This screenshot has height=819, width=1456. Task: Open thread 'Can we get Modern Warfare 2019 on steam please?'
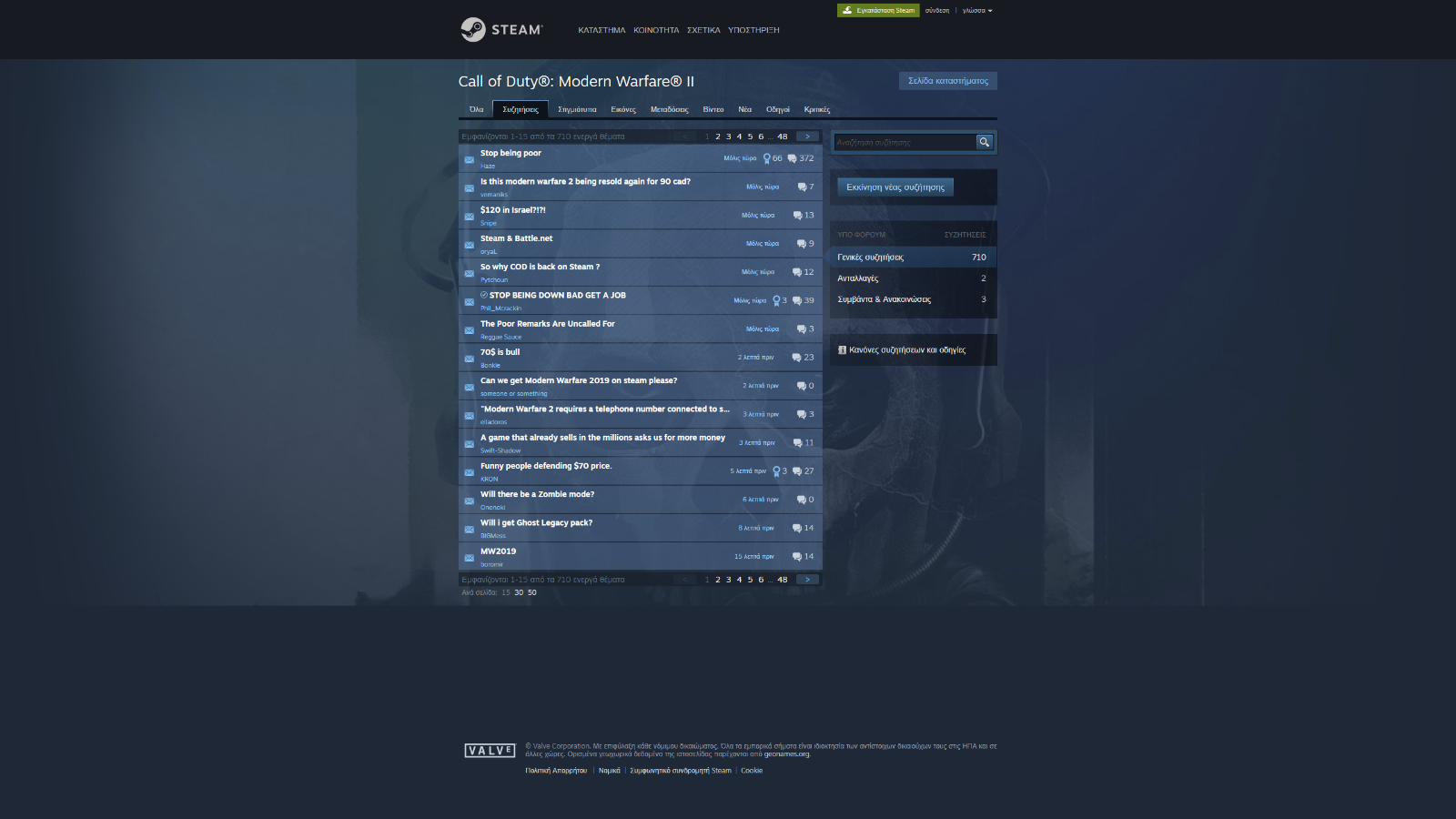[579, 380]
